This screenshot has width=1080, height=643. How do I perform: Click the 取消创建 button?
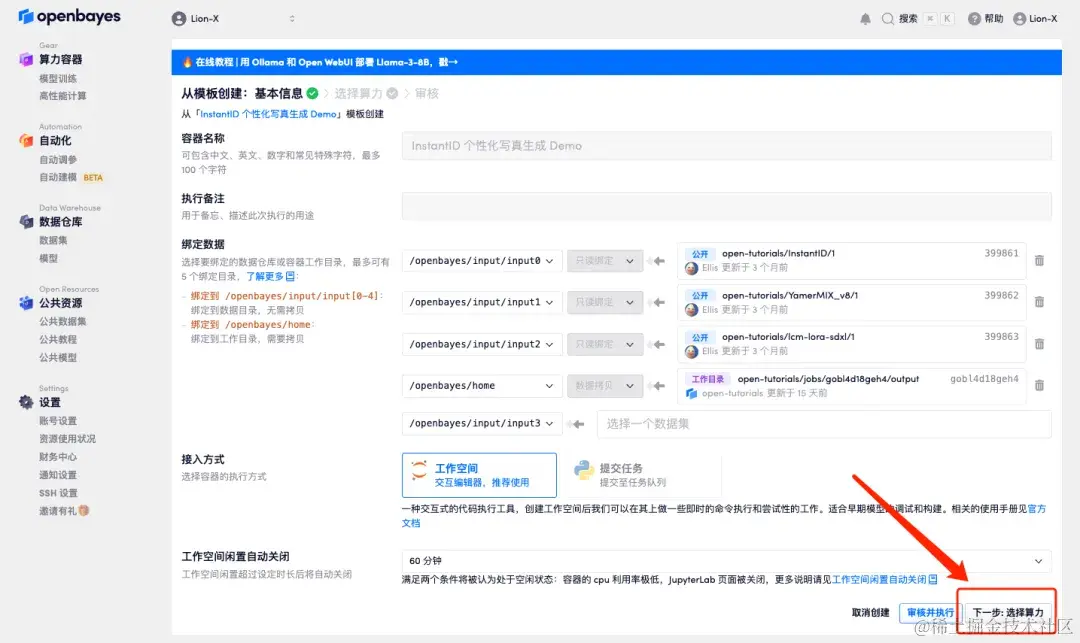click(871, 612)
